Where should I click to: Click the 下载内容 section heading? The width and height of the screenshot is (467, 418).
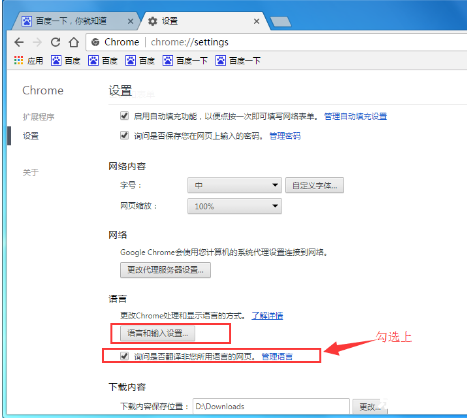[x=127, y=387]
